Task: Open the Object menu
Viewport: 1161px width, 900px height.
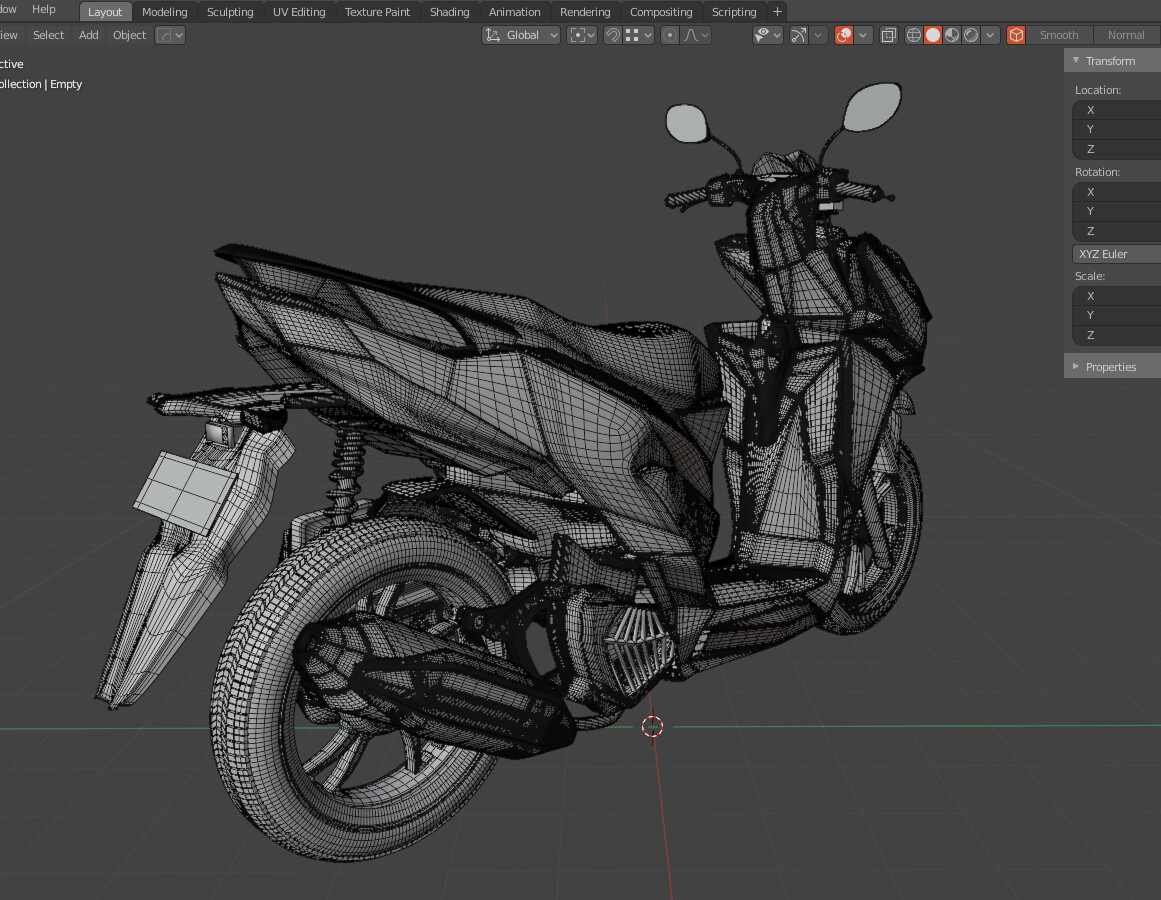Action: tap(129, 35)
